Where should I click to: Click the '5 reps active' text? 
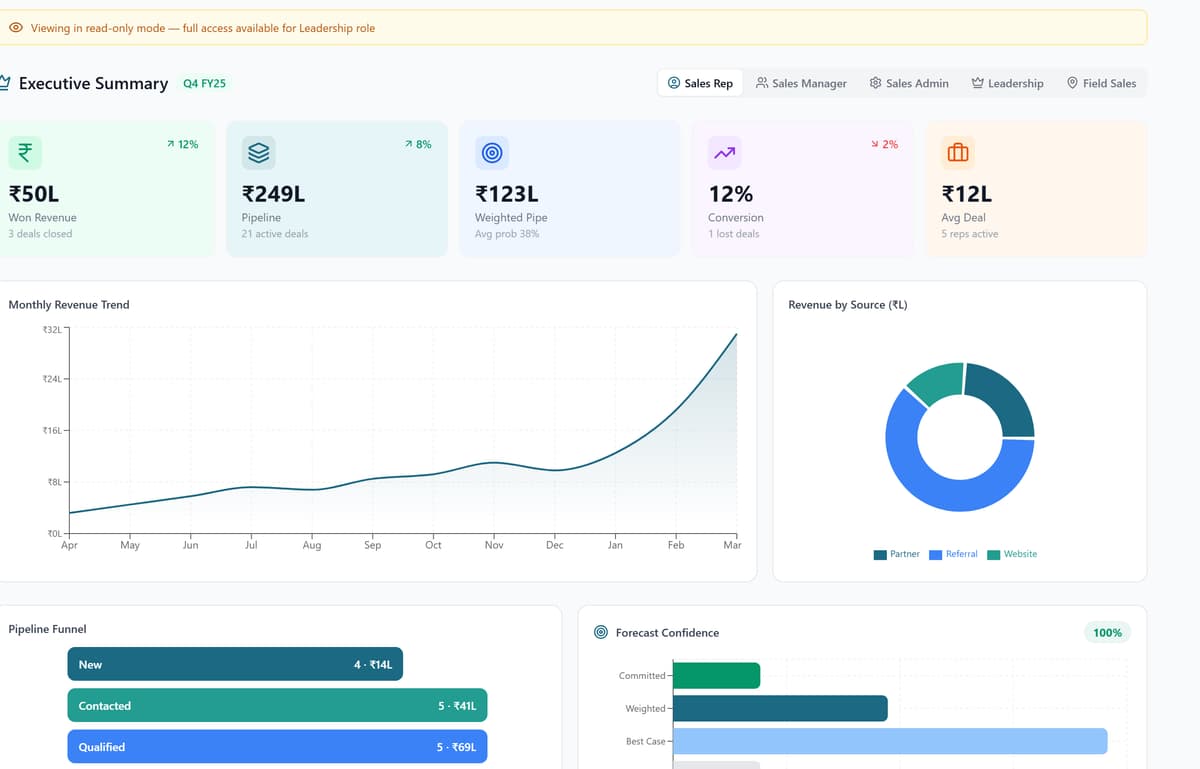pyautogui.click(x=969, y=234)
